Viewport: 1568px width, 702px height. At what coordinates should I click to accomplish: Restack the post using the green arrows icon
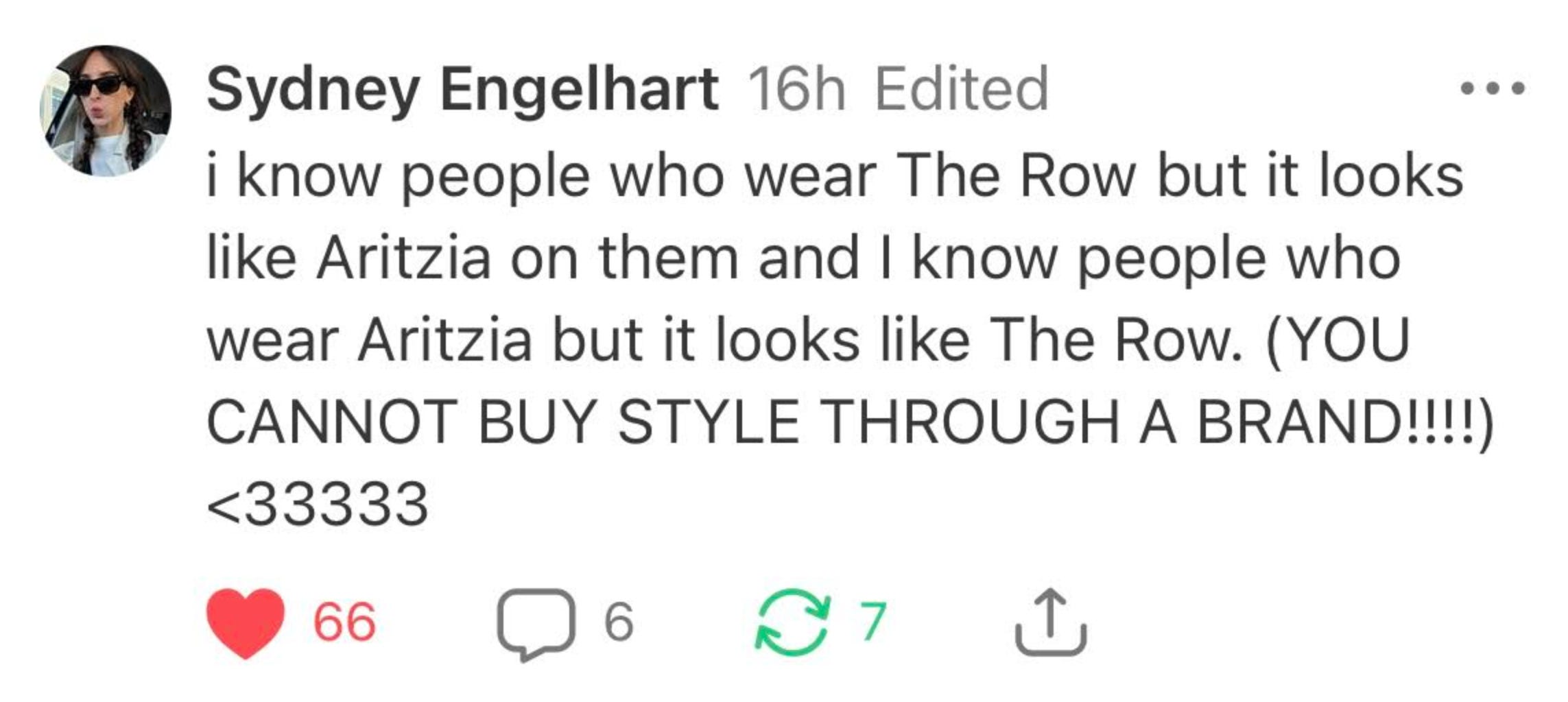793,622
